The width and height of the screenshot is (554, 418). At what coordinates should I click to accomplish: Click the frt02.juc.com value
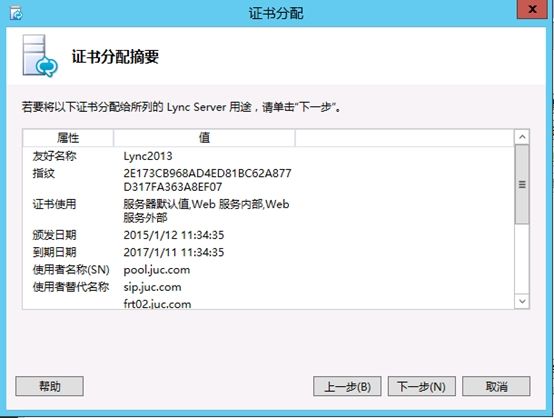coord(157,304)
